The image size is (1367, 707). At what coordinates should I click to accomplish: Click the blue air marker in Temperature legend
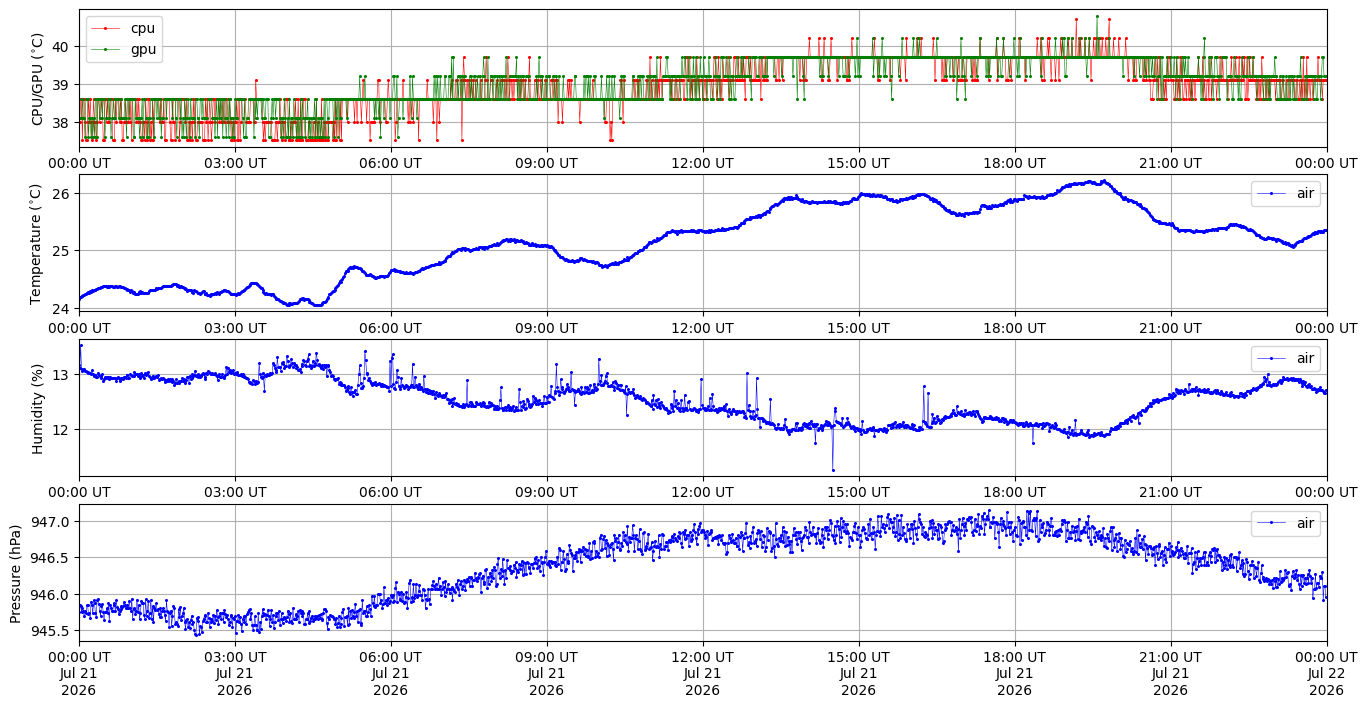(1272, 193)
